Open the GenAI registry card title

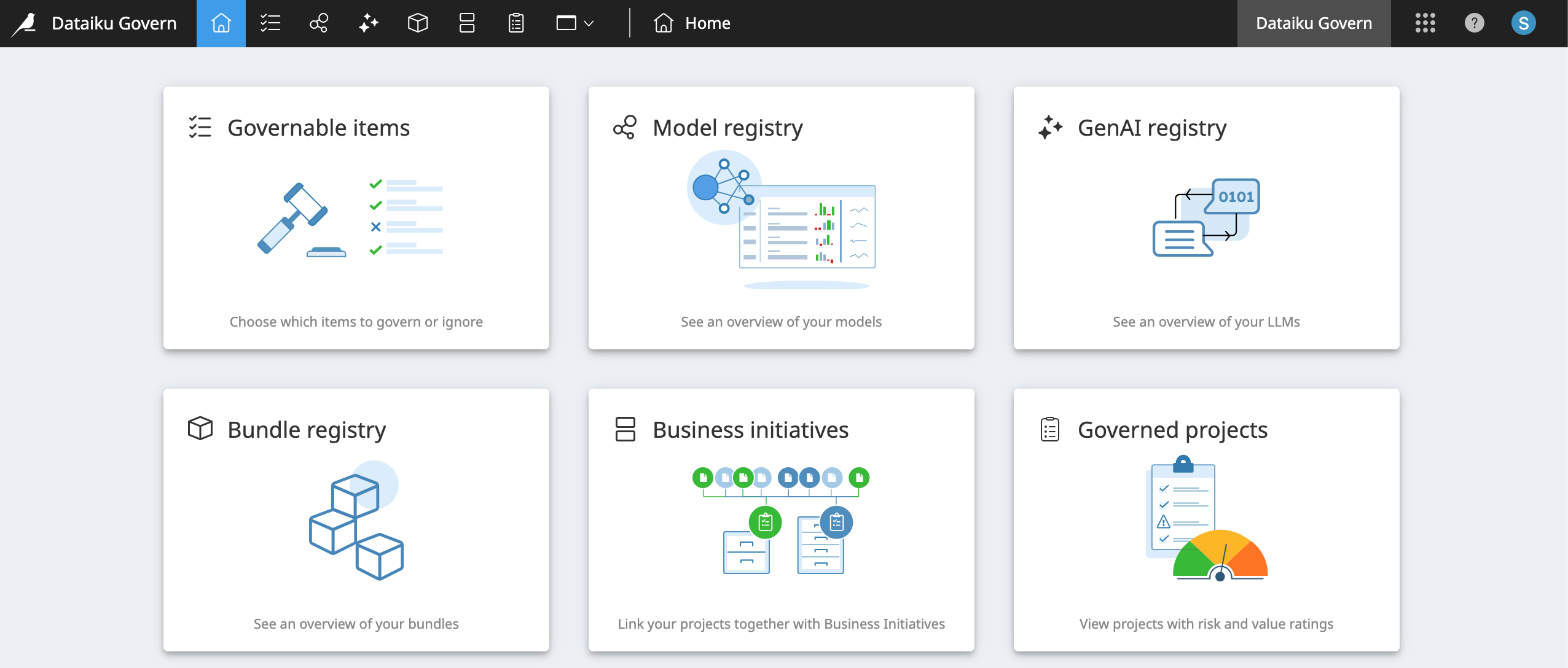pyautogui.click(x=1152, y=128)
